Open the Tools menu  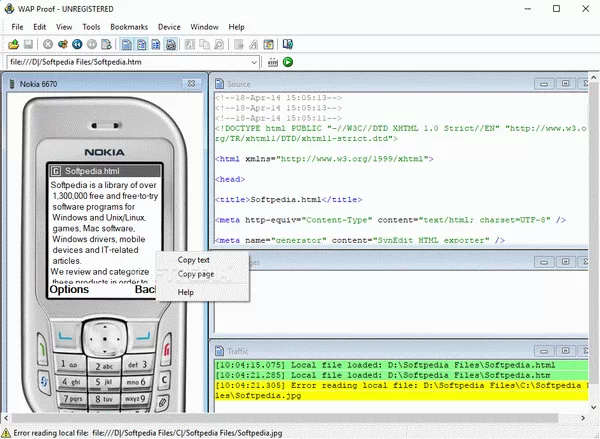pyautogui.click(x=91, y=27)
